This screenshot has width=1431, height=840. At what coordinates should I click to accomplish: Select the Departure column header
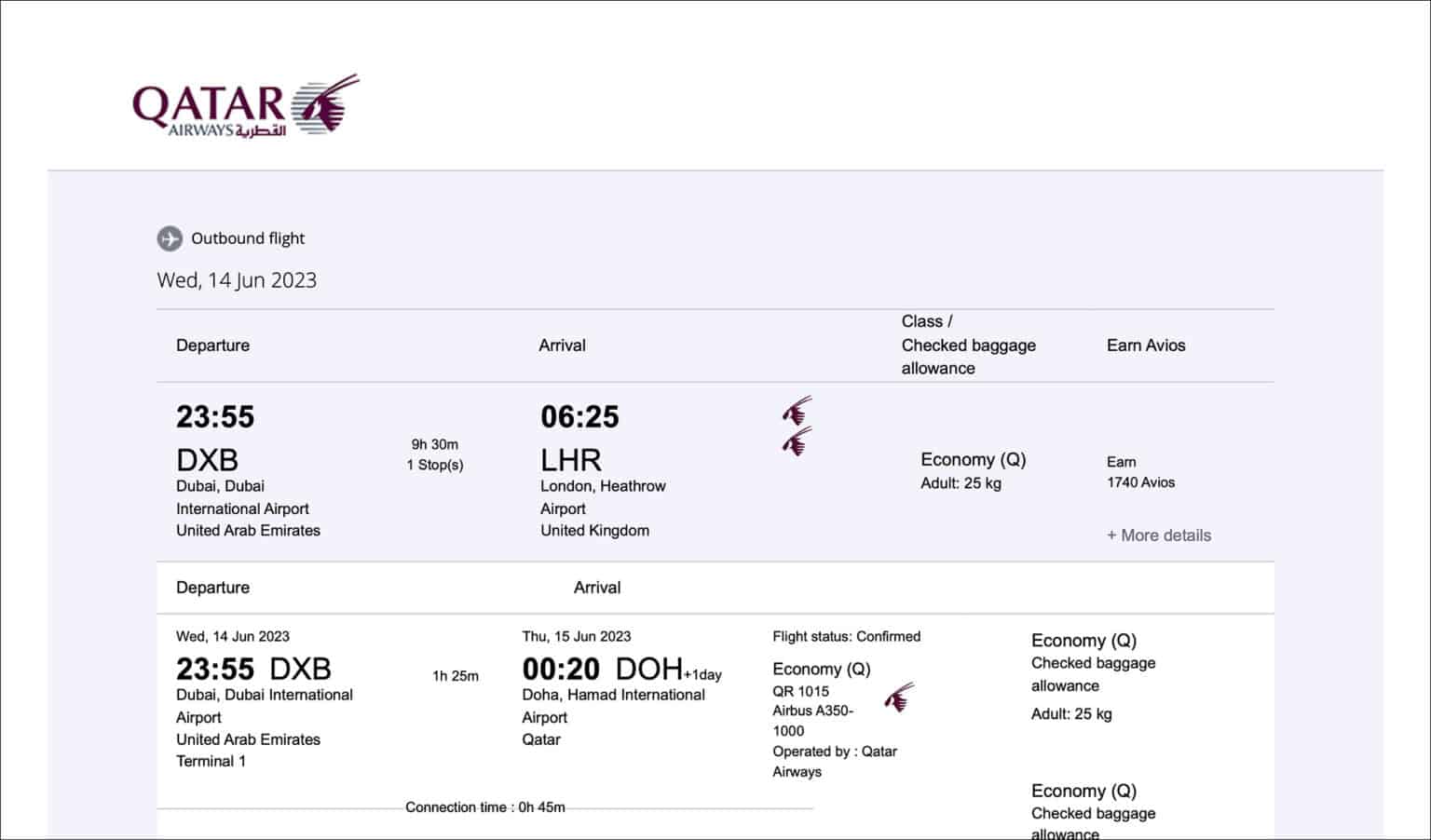pyautogui.click(x=213, y=345)
